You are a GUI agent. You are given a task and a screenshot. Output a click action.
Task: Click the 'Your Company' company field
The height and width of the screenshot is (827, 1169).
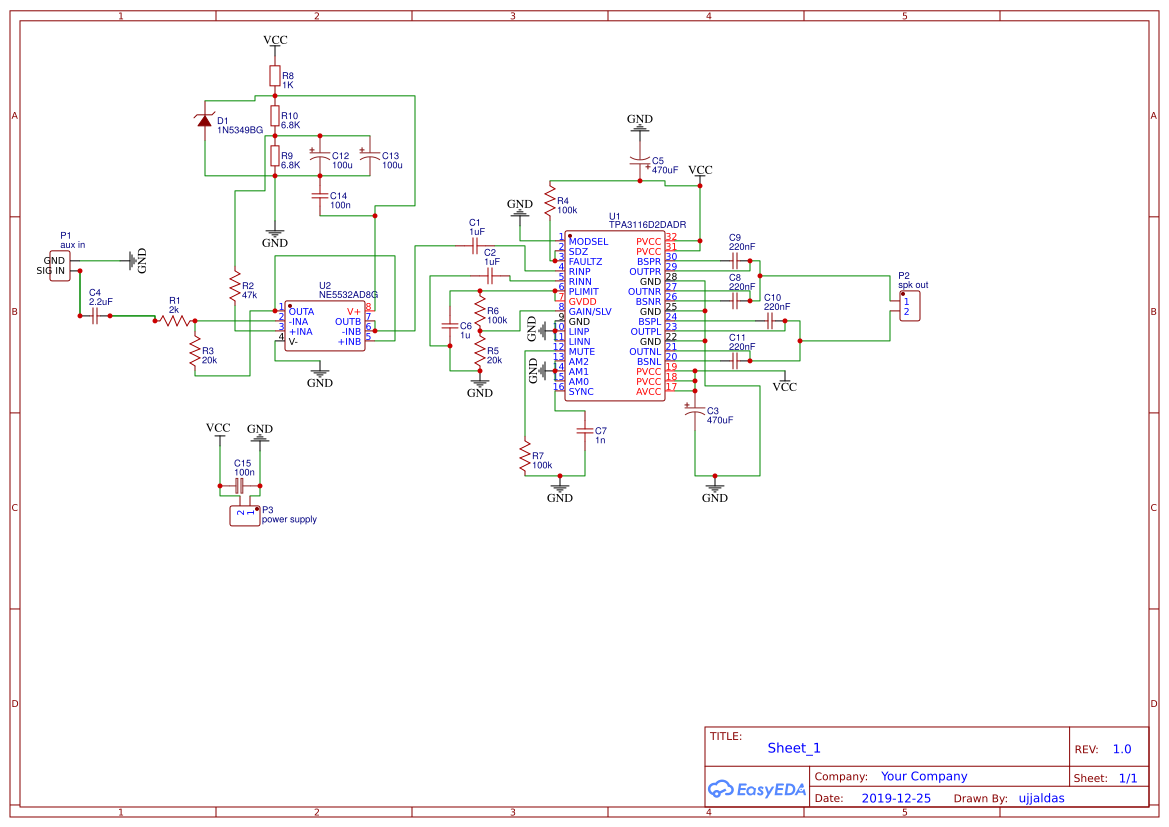pos(924,776)
